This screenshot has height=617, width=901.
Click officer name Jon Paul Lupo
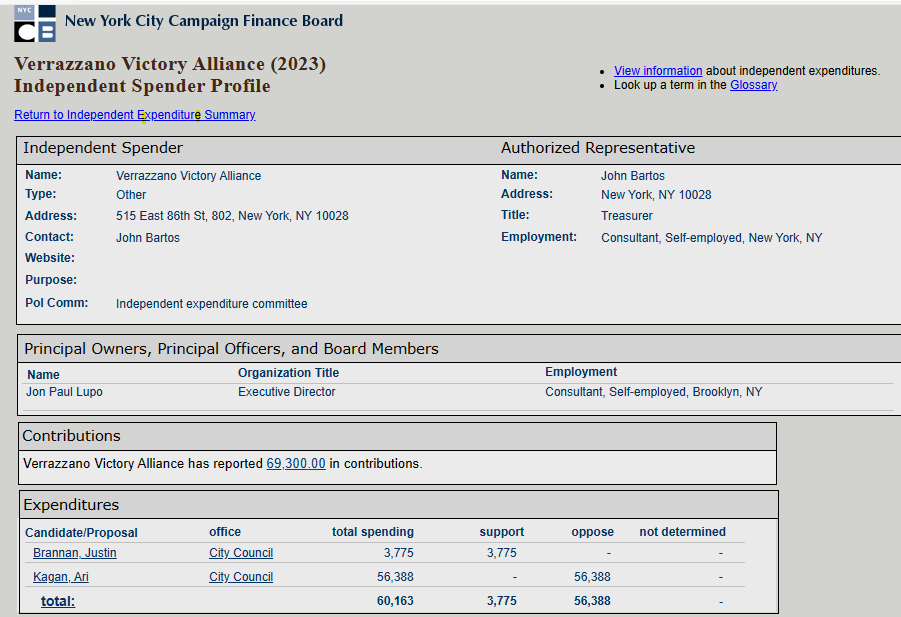click(x=64, y=392)
